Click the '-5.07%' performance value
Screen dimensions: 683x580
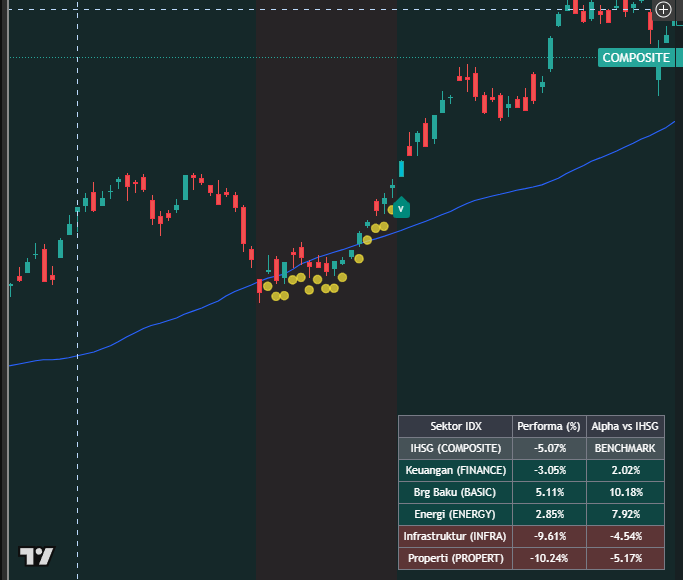(549, 448)
